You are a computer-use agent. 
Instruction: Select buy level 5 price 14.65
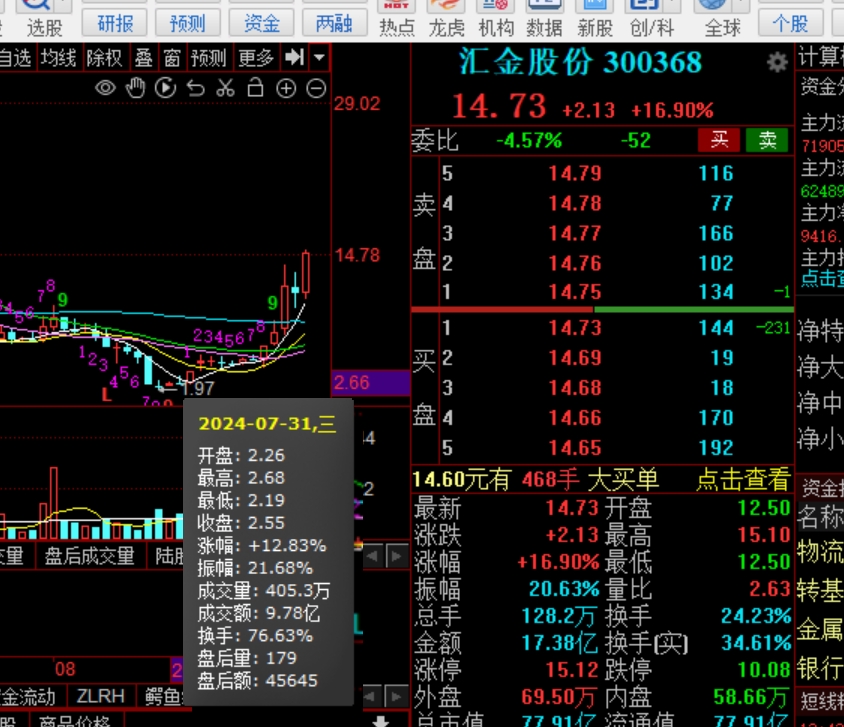coord(574,448)
